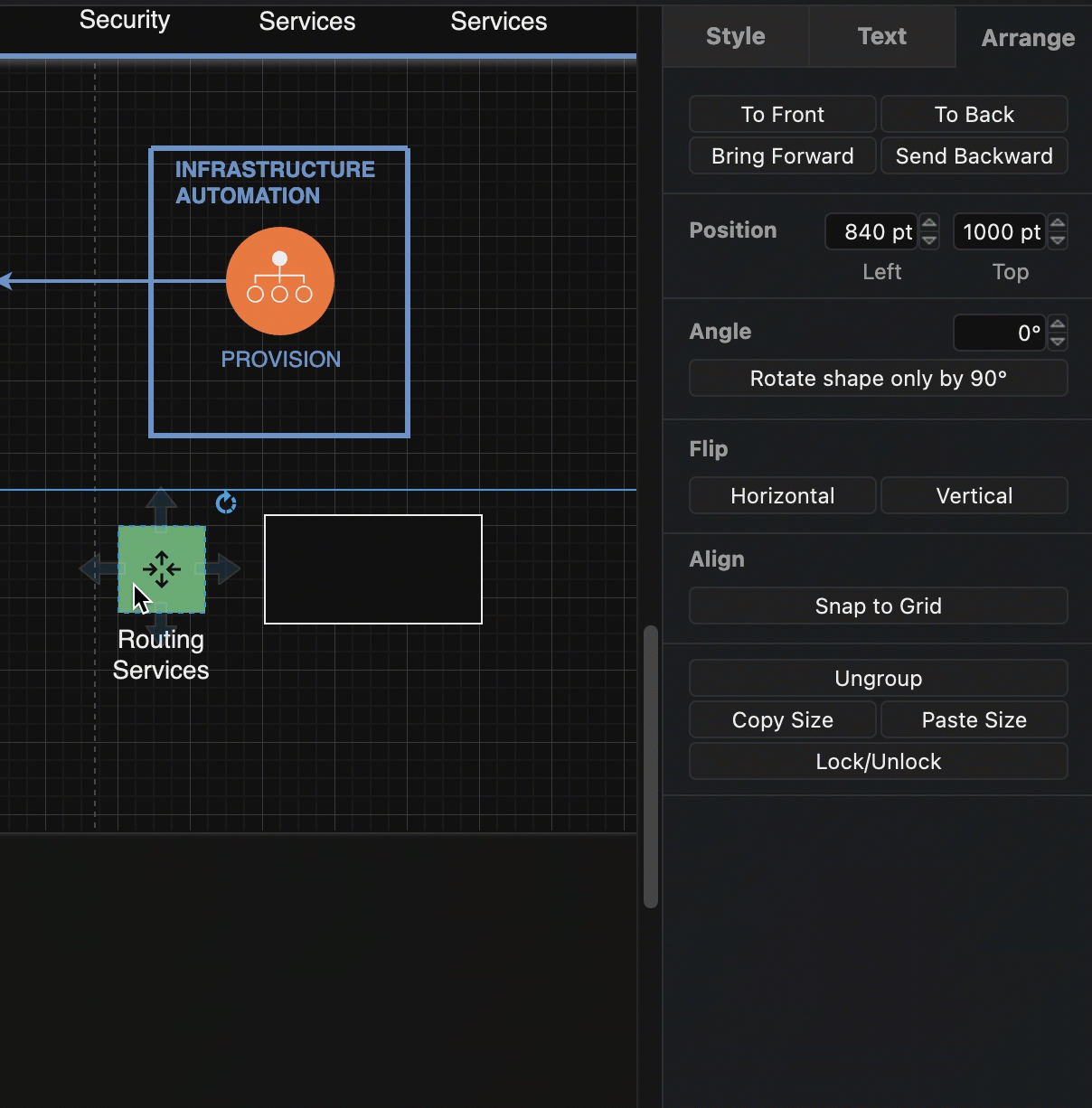Click the Send Backward button
1092x1108 pixels.
click(x=974, y=155)
